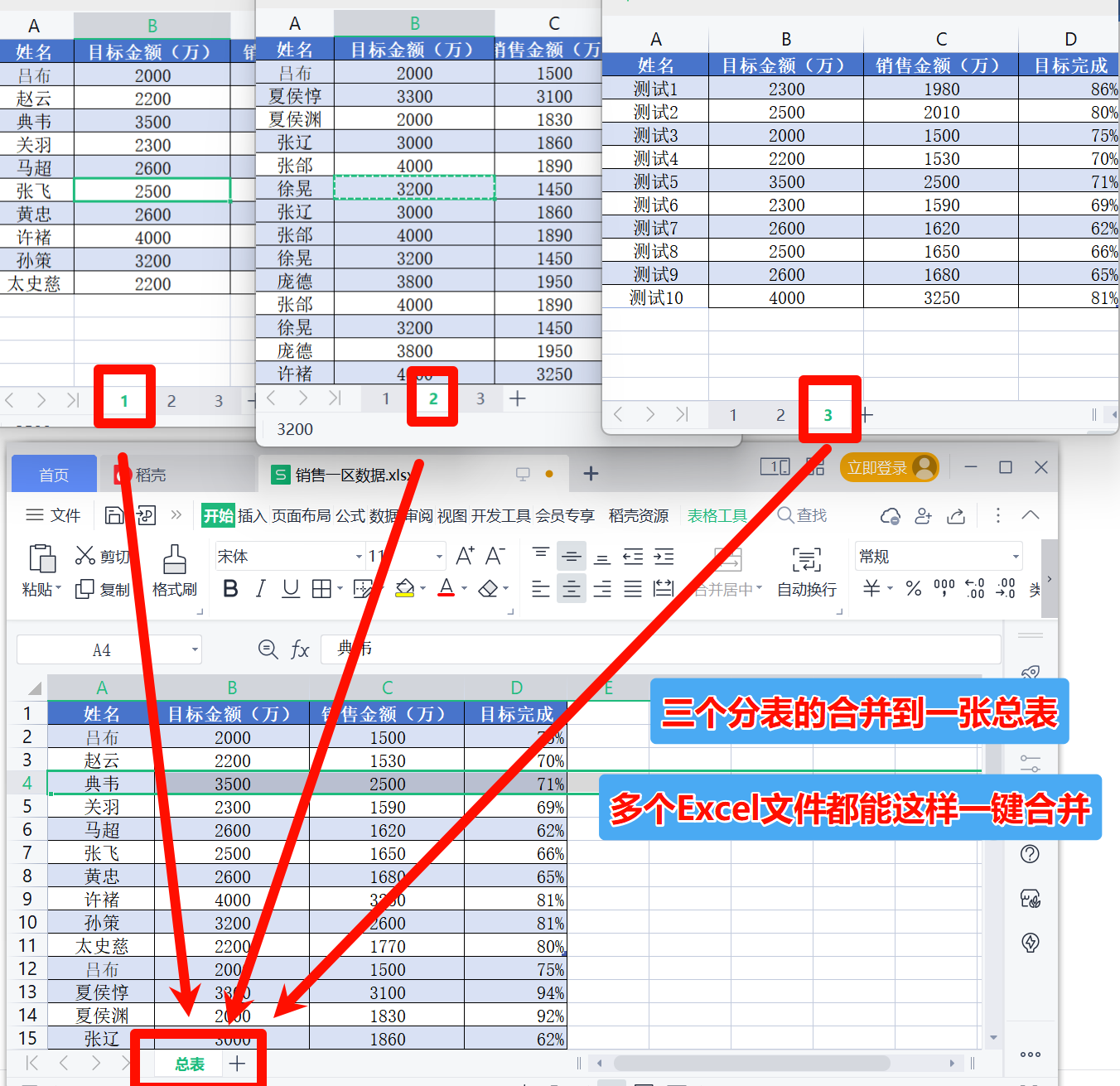
Task: Toggle wrap text (自动换行)
Action: click(x=806, y=570)
